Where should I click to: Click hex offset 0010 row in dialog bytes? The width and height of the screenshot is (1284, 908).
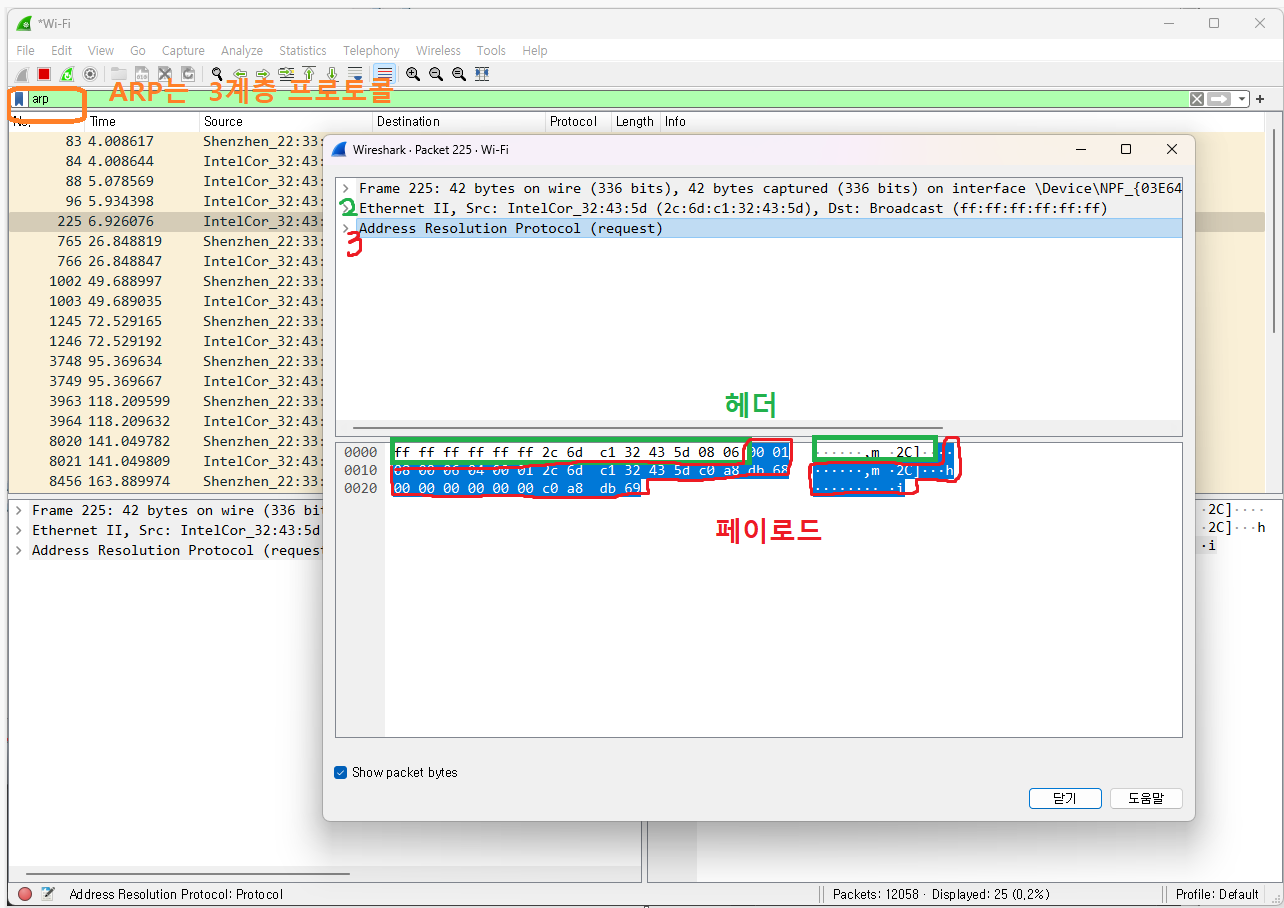360,470
